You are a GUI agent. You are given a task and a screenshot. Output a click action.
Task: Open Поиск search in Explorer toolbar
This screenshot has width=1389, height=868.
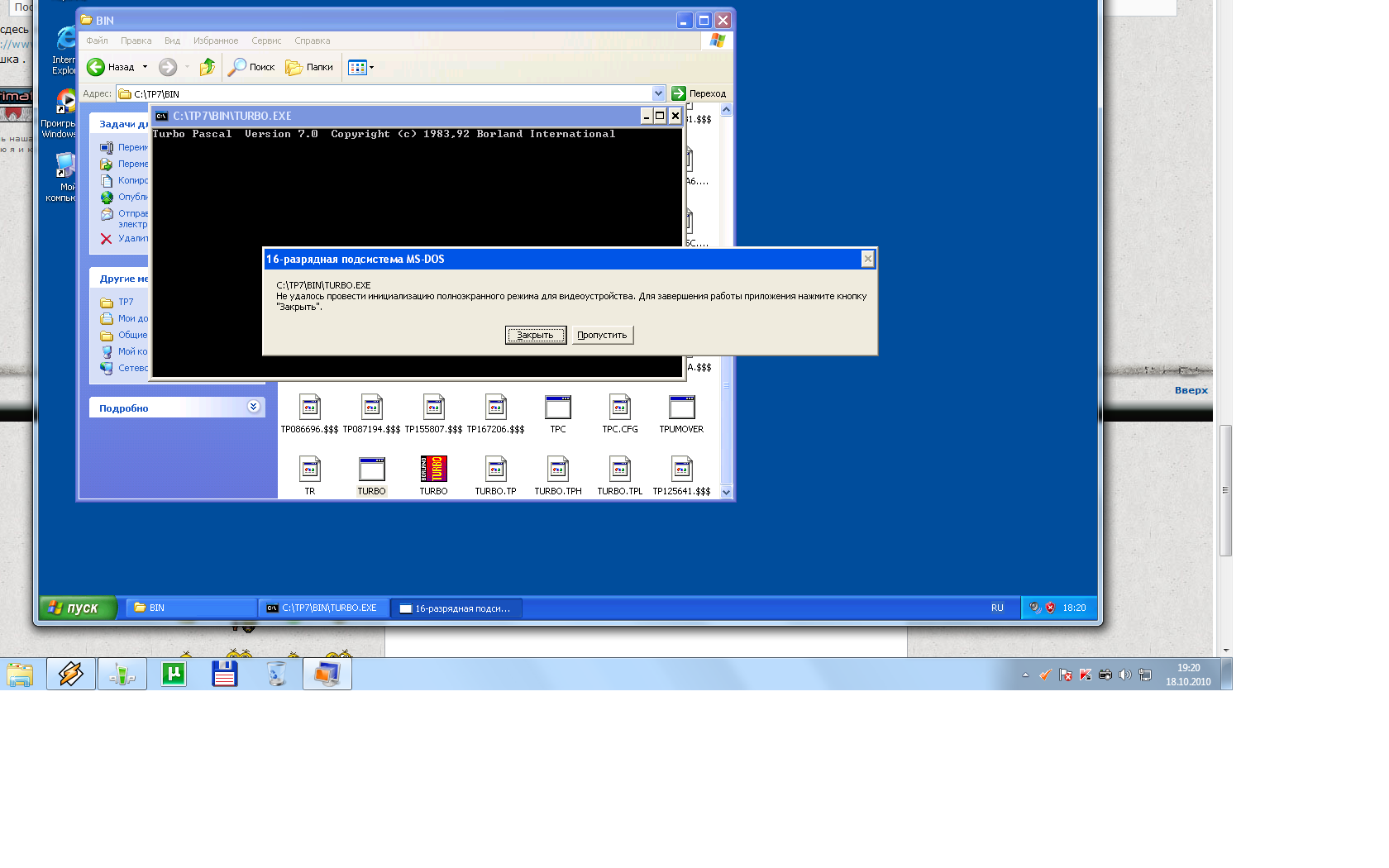251,67
